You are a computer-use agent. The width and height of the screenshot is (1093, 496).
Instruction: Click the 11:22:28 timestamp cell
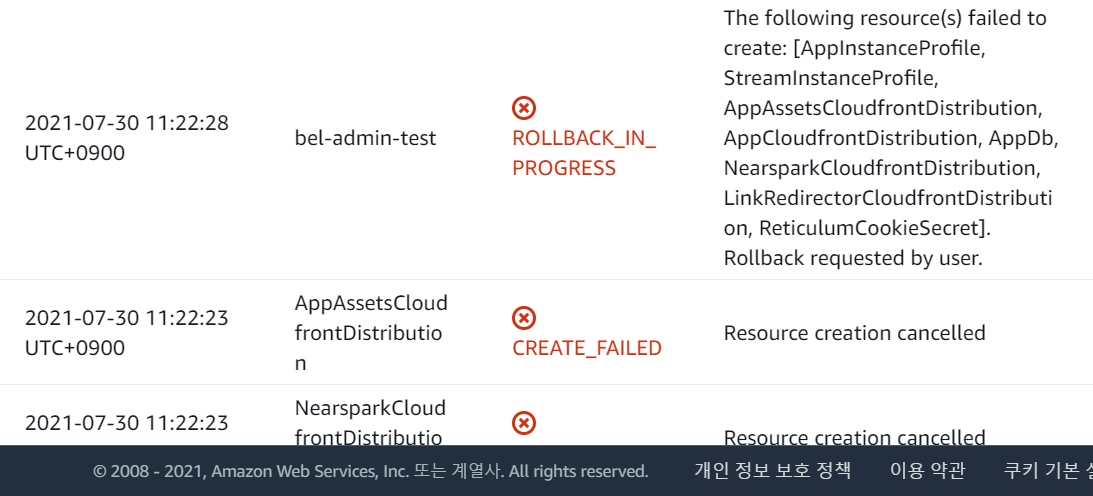coord(127,138)
